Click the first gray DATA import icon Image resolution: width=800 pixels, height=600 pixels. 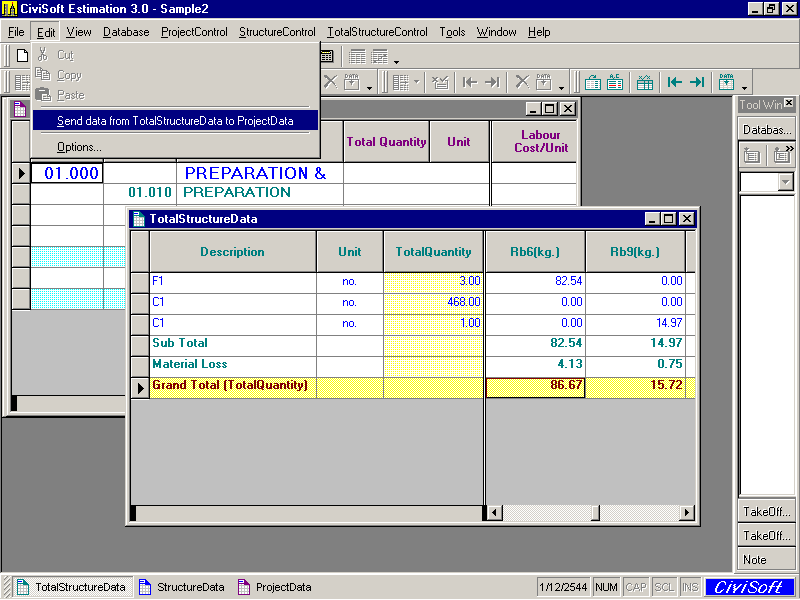point(352,82)
